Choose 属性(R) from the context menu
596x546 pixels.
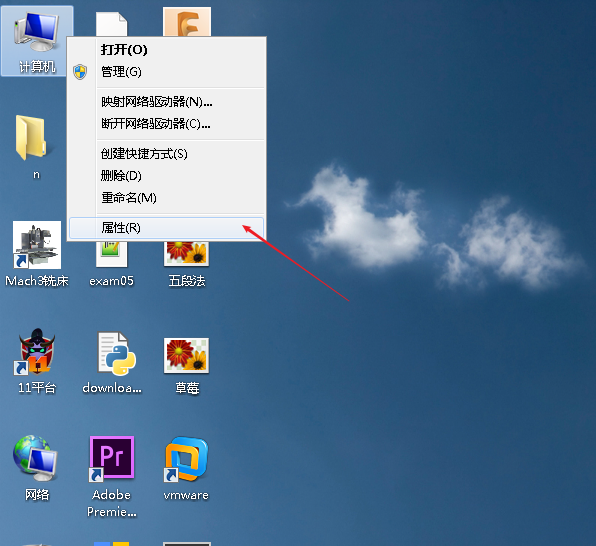pyautogui.click(x=166, y=228)
